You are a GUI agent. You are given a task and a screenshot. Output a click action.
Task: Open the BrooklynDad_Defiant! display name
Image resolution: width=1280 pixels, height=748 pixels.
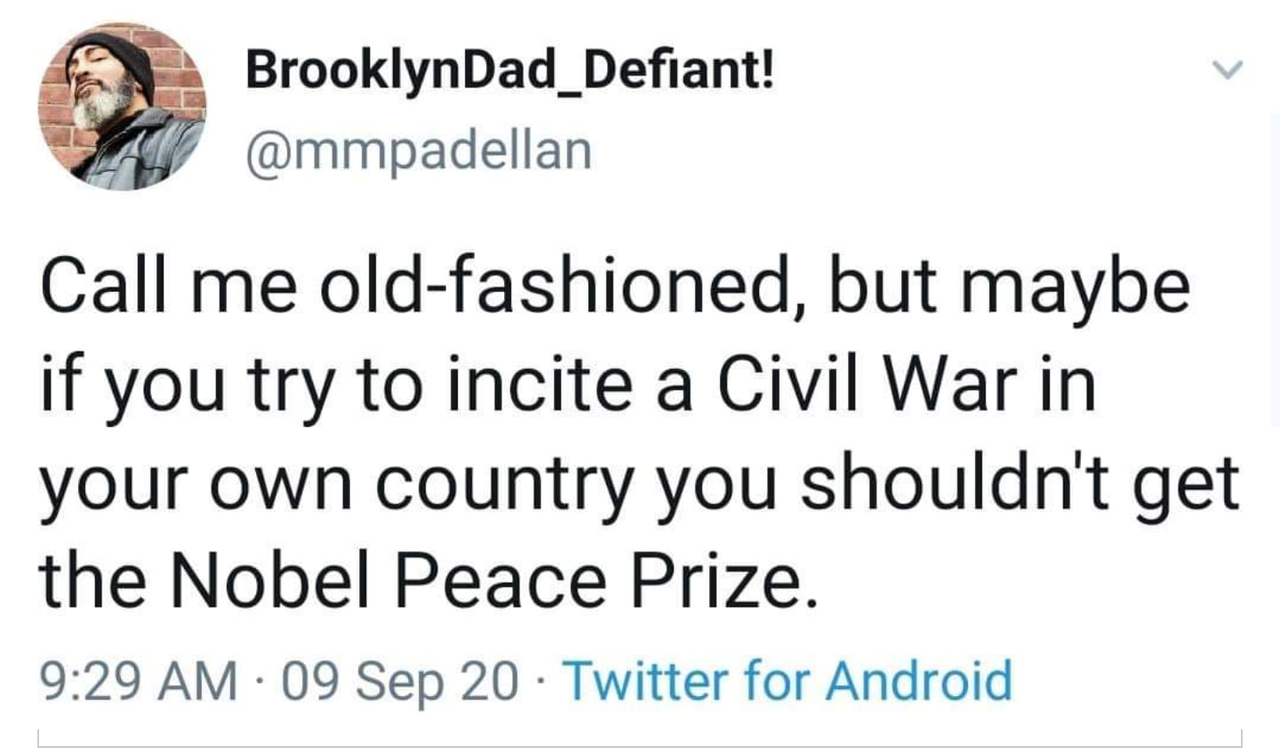509,73
